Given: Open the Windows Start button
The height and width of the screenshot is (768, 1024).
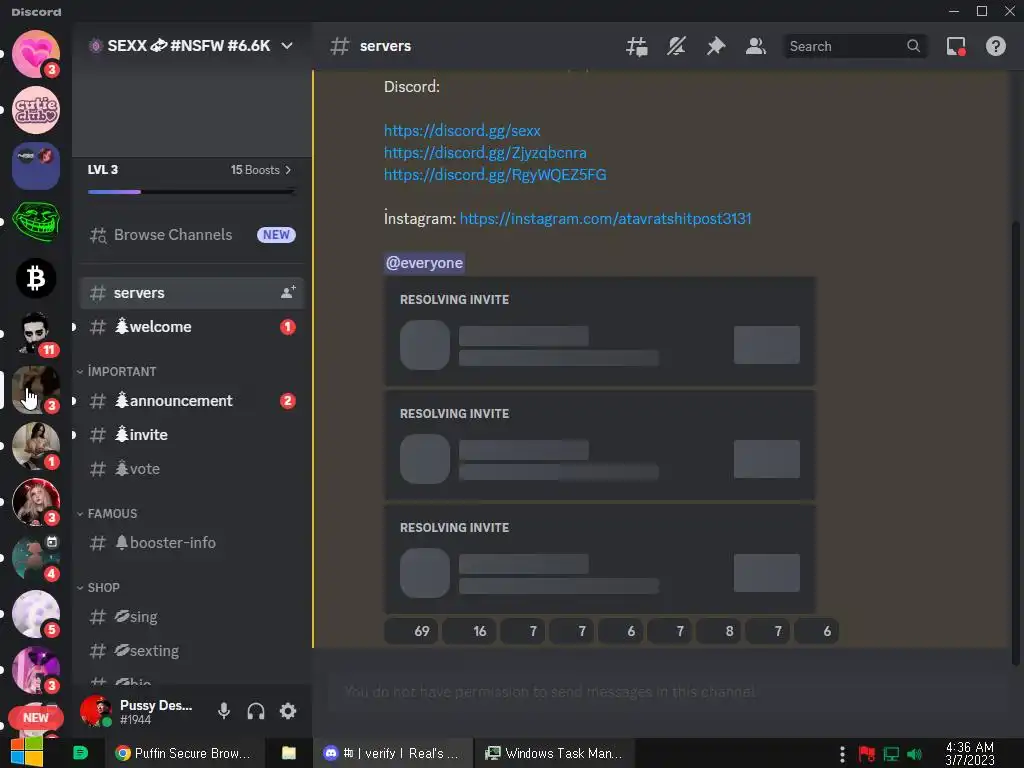Looking at the screenshot, I should pyautogui.click(x=27, y=754).
